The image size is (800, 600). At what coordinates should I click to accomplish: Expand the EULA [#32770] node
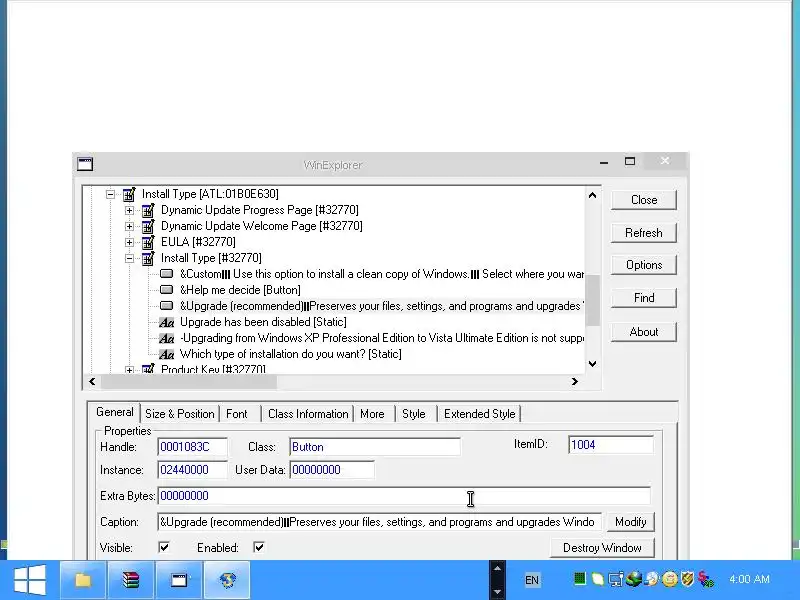tap(129, 242)
